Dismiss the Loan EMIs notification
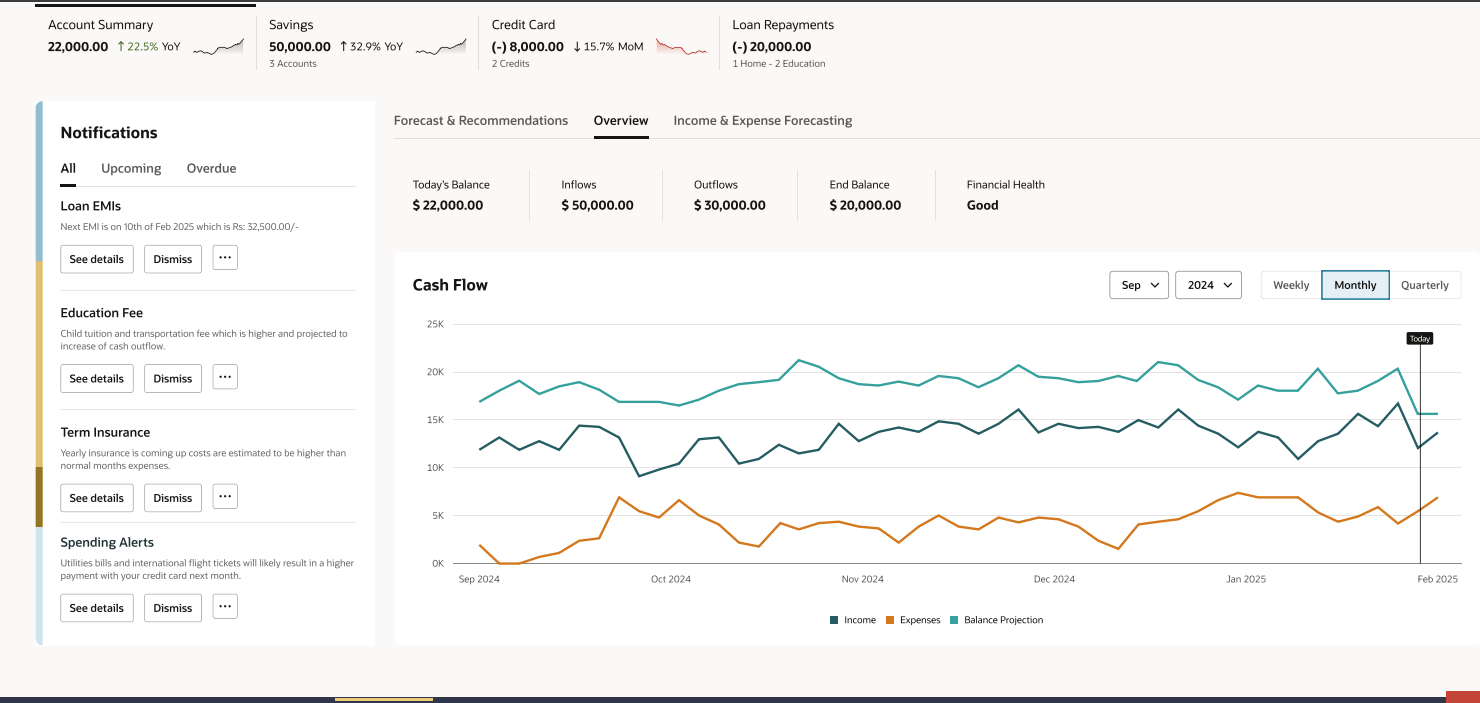 coord(173,259)
